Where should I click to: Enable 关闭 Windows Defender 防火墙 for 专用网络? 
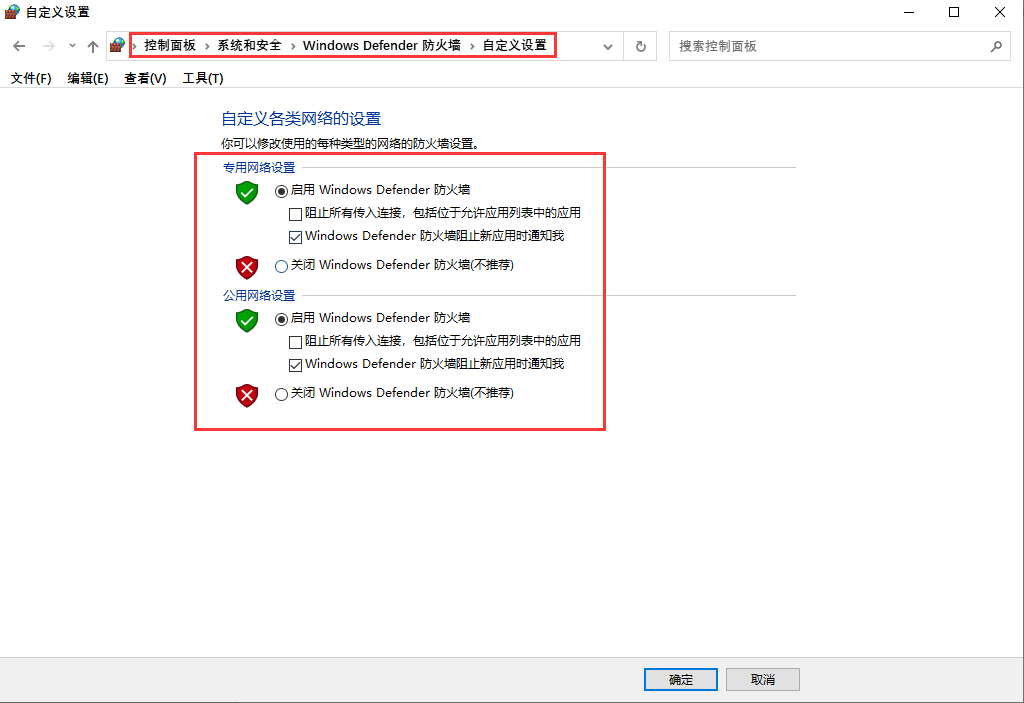click(x=281, y=265)
